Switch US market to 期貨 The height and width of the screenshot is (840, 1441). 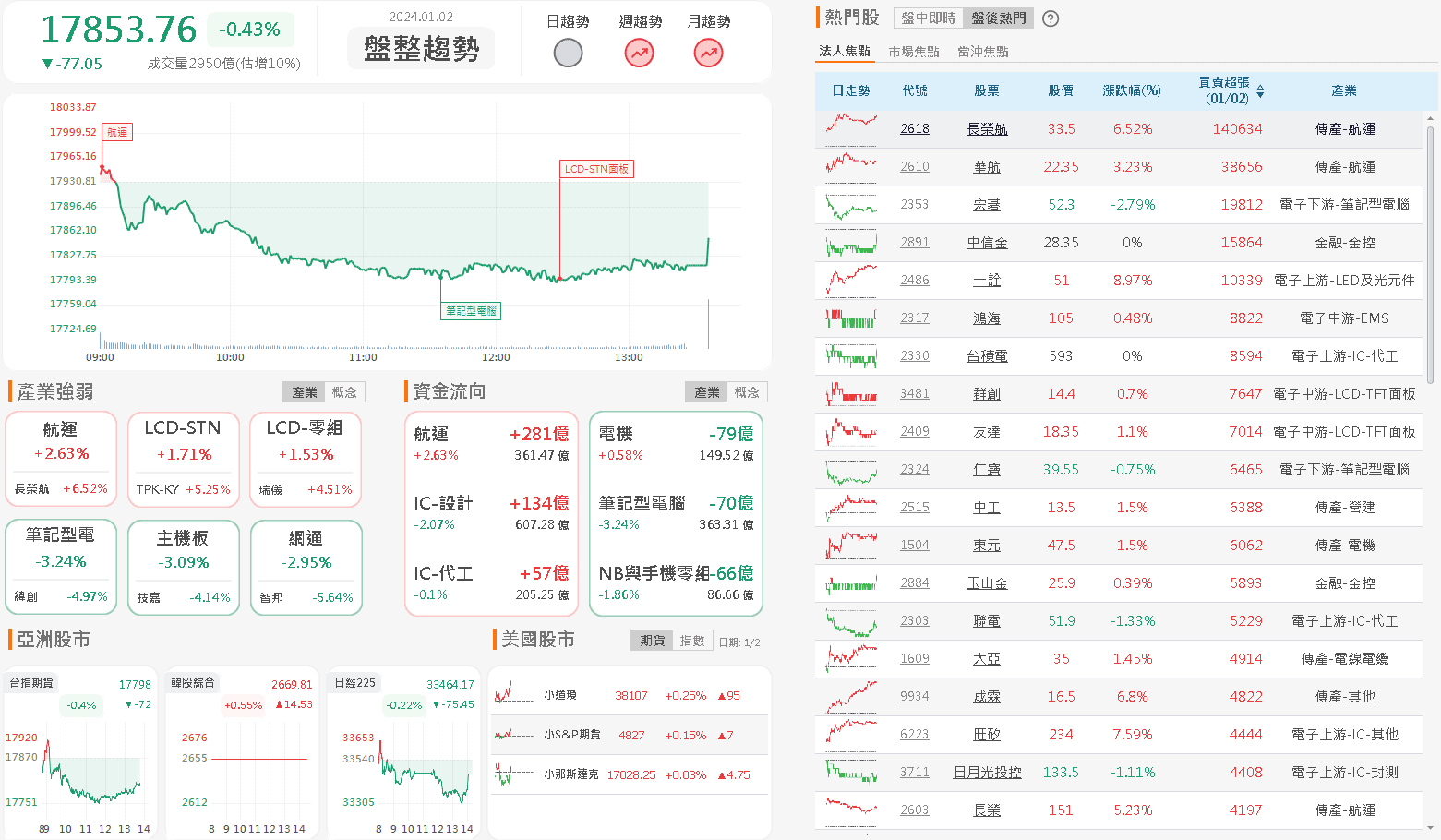[652, 641]
